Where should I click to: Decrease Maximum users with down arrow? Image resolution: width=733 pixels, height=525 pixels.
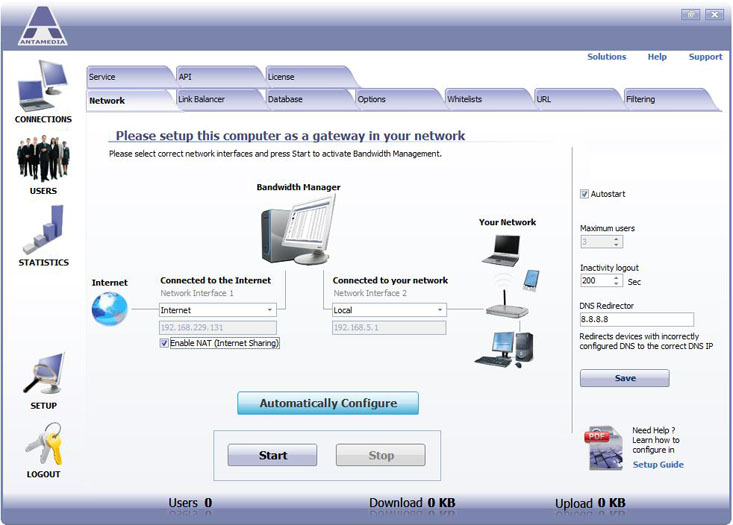click(617, 245)
